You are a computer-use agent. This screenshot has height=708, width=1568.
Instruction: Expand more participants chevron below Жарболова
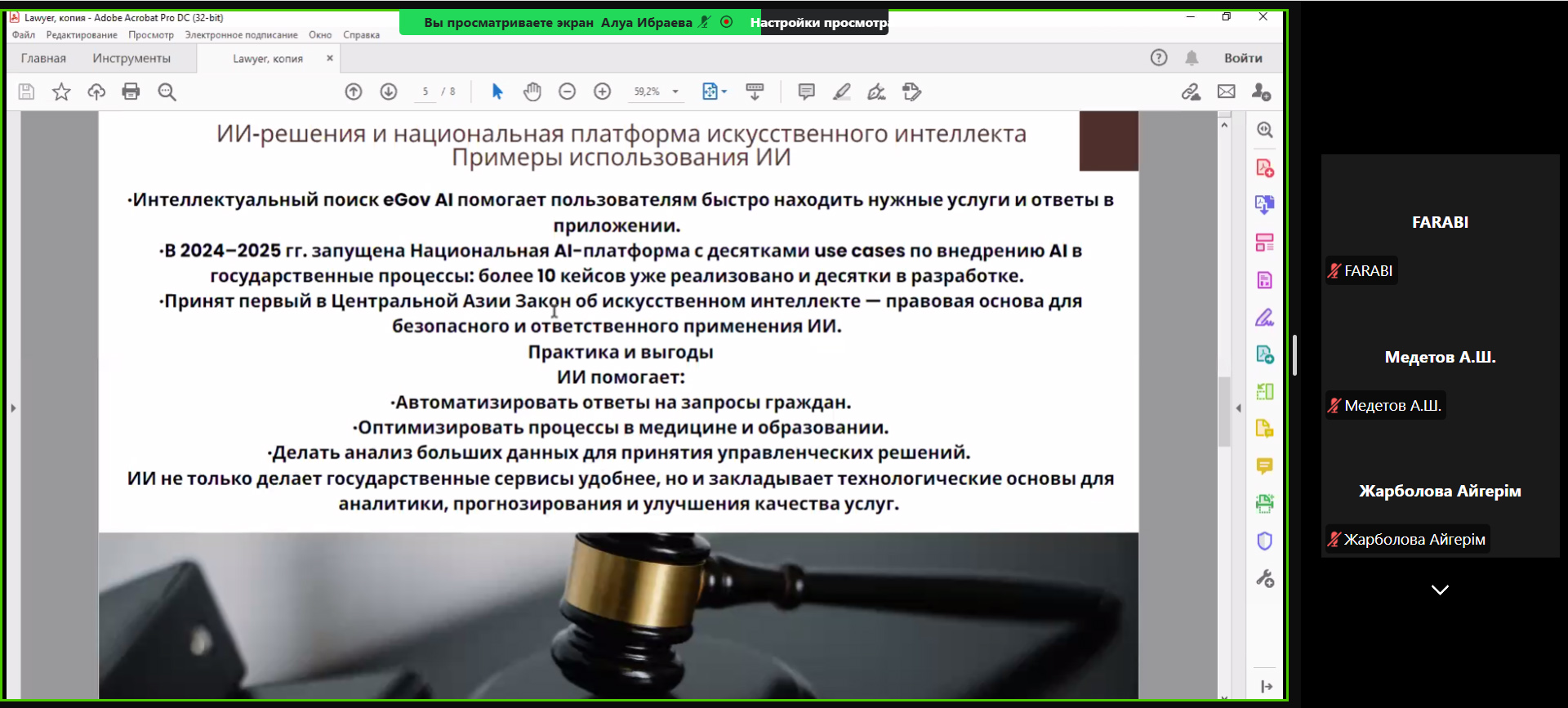[1440, 590]
